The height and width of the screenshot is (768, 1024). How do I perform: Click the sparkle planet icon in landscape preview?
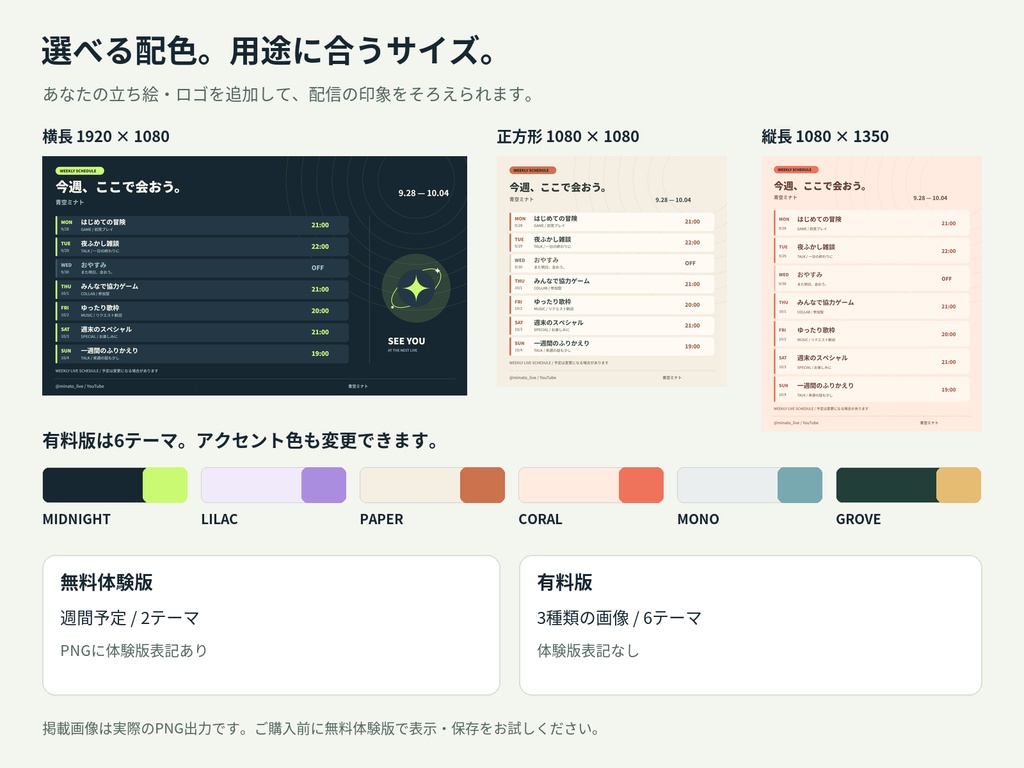point(416,289)
